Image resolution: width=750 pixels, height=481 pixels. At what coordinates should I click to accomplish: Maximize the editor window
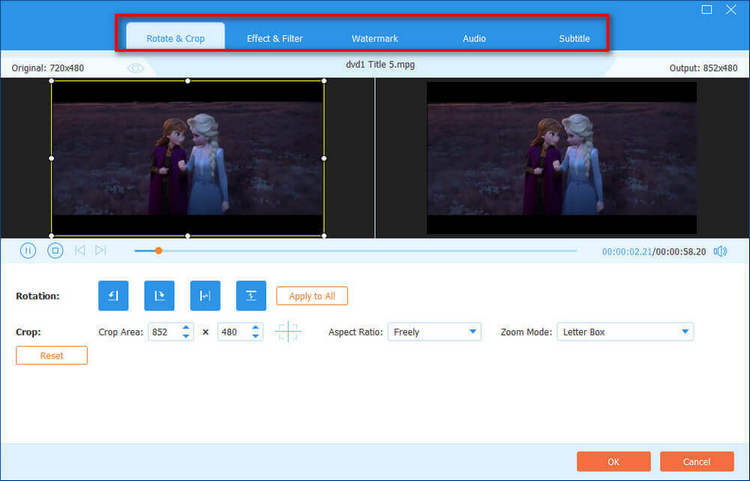pyautogui.click(x=706, y=10)
